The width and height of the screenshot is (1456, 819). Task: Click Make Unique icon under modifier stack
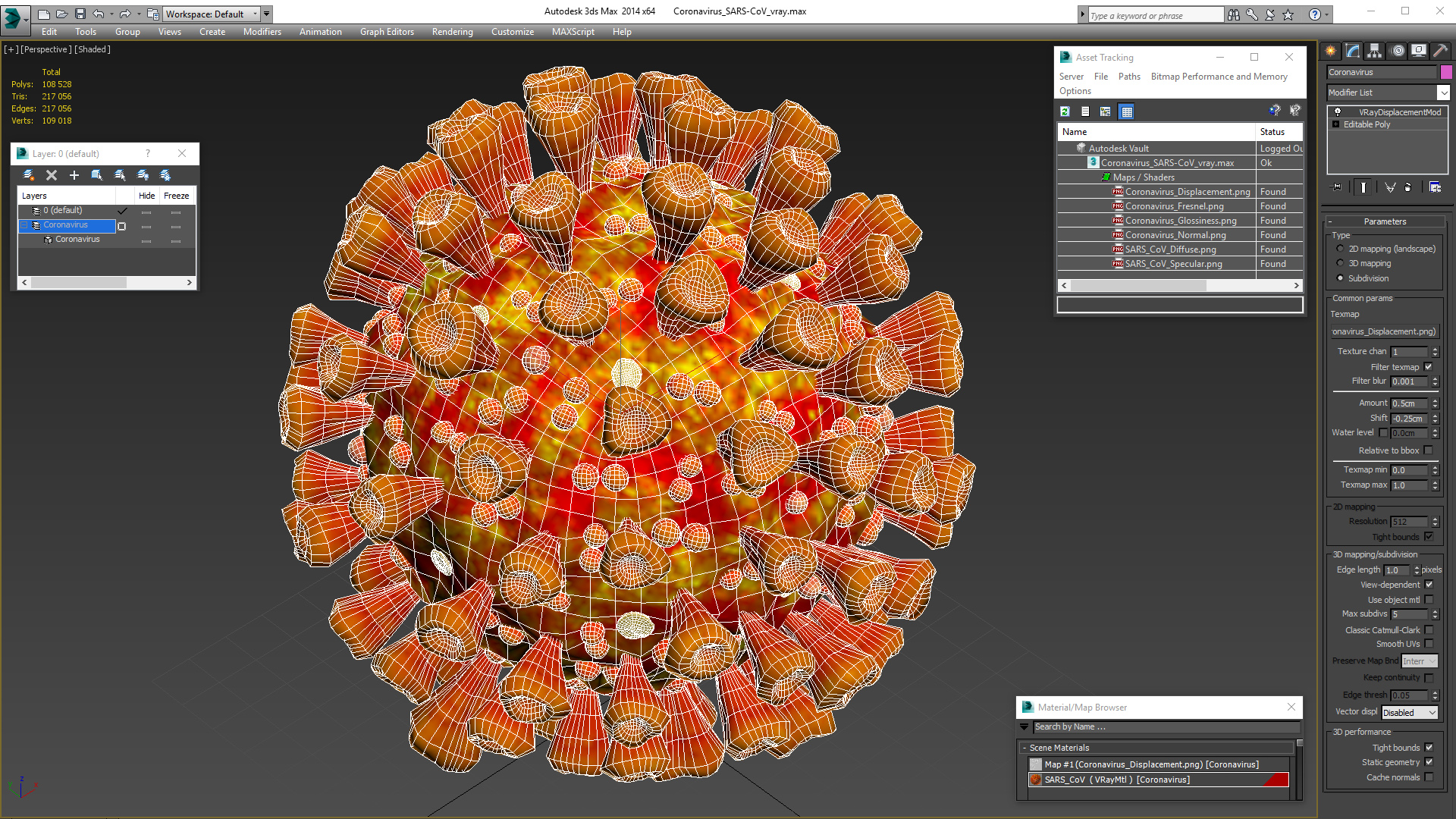1390,187
